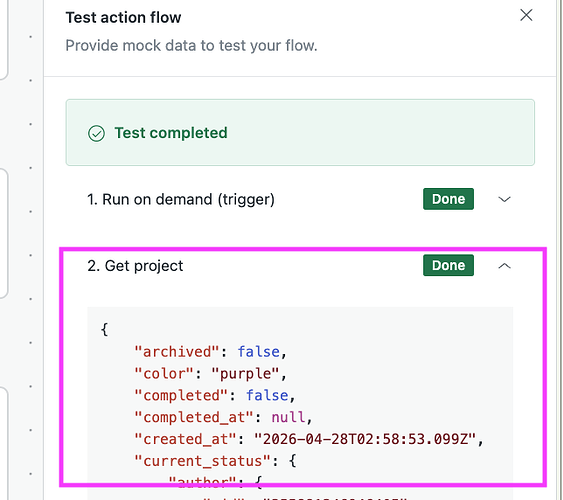This screenshot has height=500, width=563.
Task: Click the "purple" value in JSON output
Action: pyautogui.click(x=245, y=374)
